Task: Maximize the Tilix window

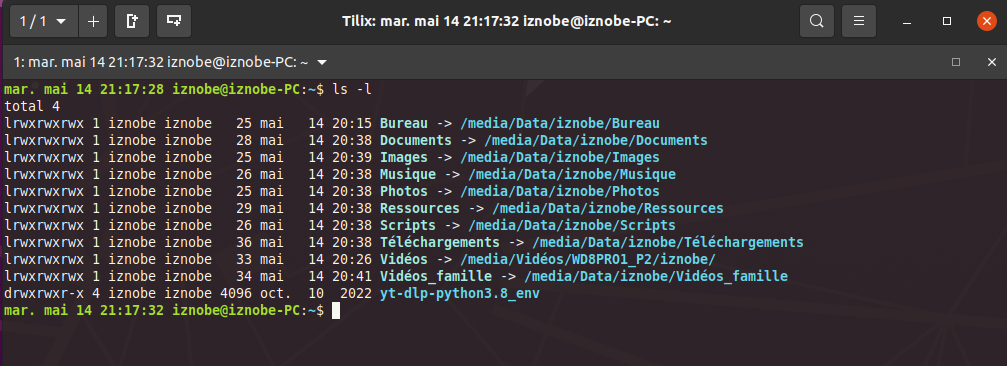Action: pos(947,21)
